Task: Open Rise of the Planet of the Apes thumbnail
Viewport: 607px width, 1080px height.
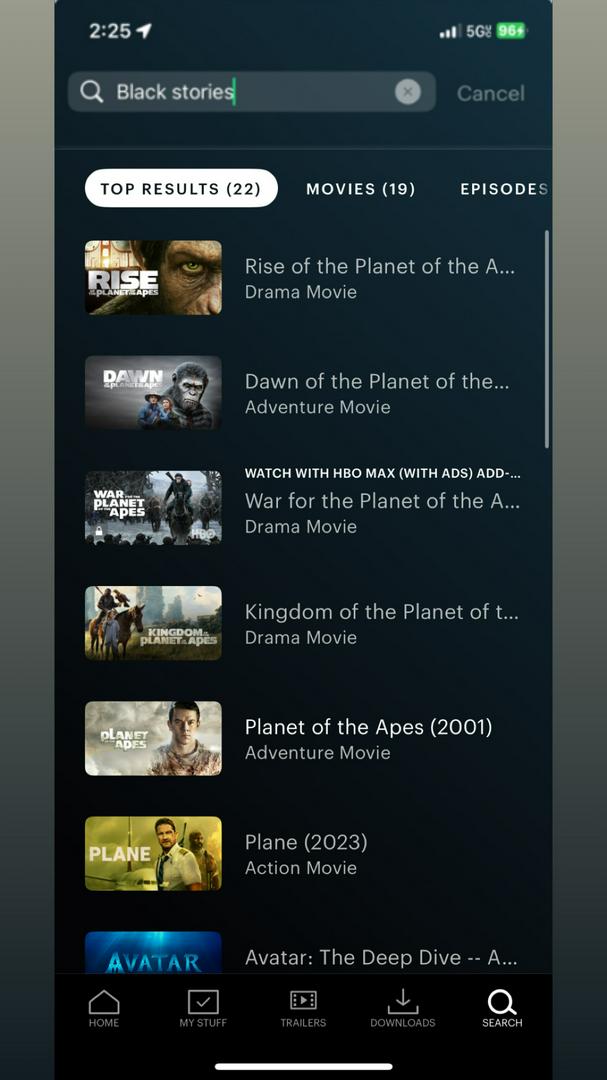Action: click(x=153, y=278)
